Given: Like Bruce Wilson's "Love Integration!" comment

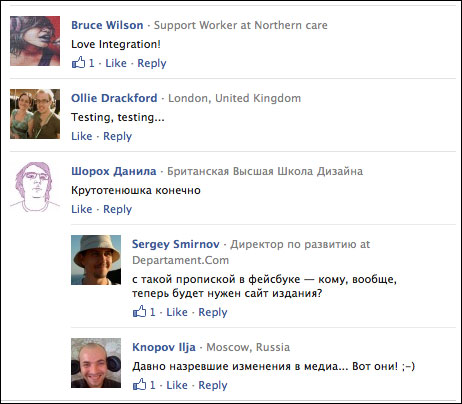Looking at the screenshot, I should 116,63.
